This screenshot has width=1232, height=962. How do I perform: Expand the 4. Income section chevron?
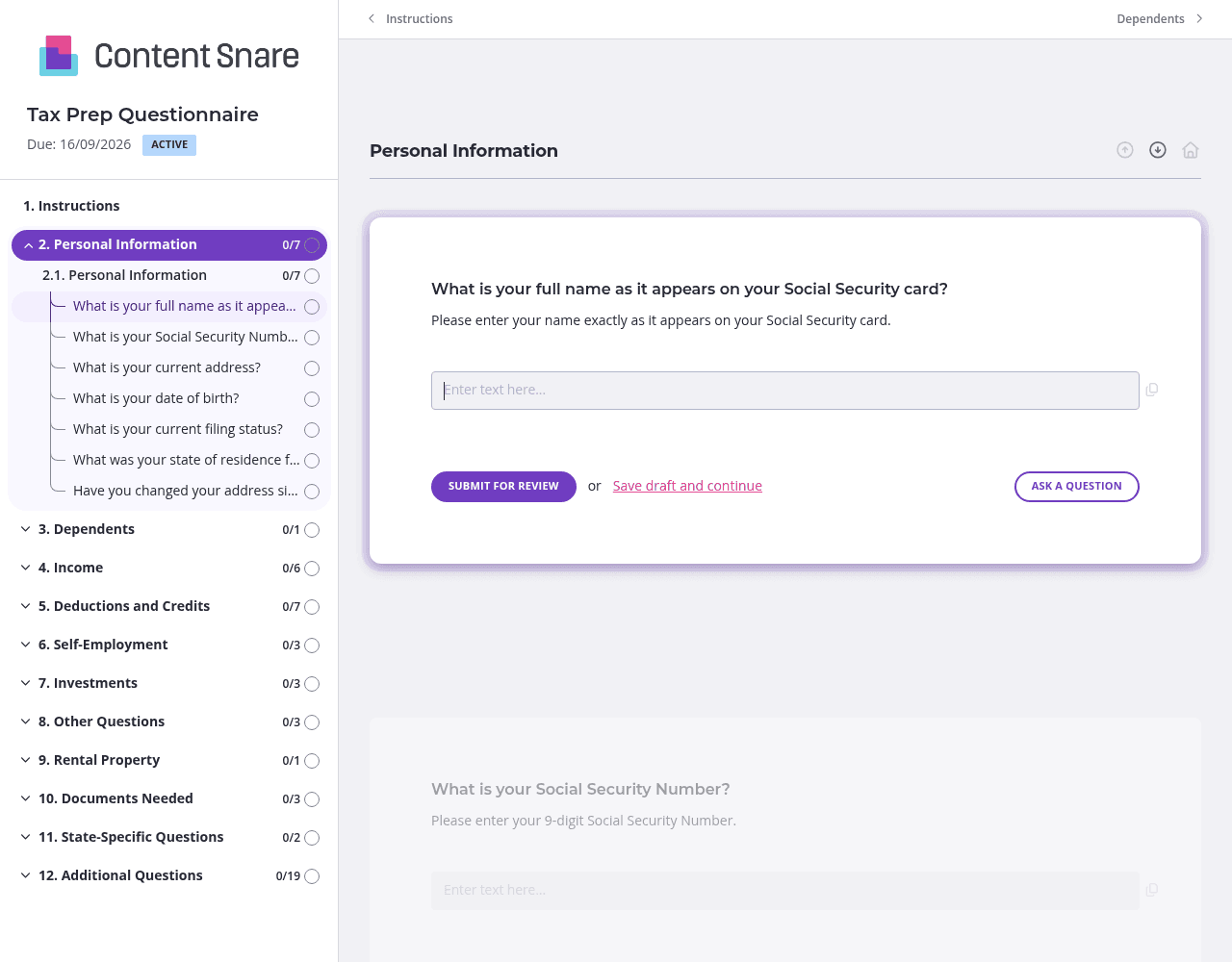[26, 568]
